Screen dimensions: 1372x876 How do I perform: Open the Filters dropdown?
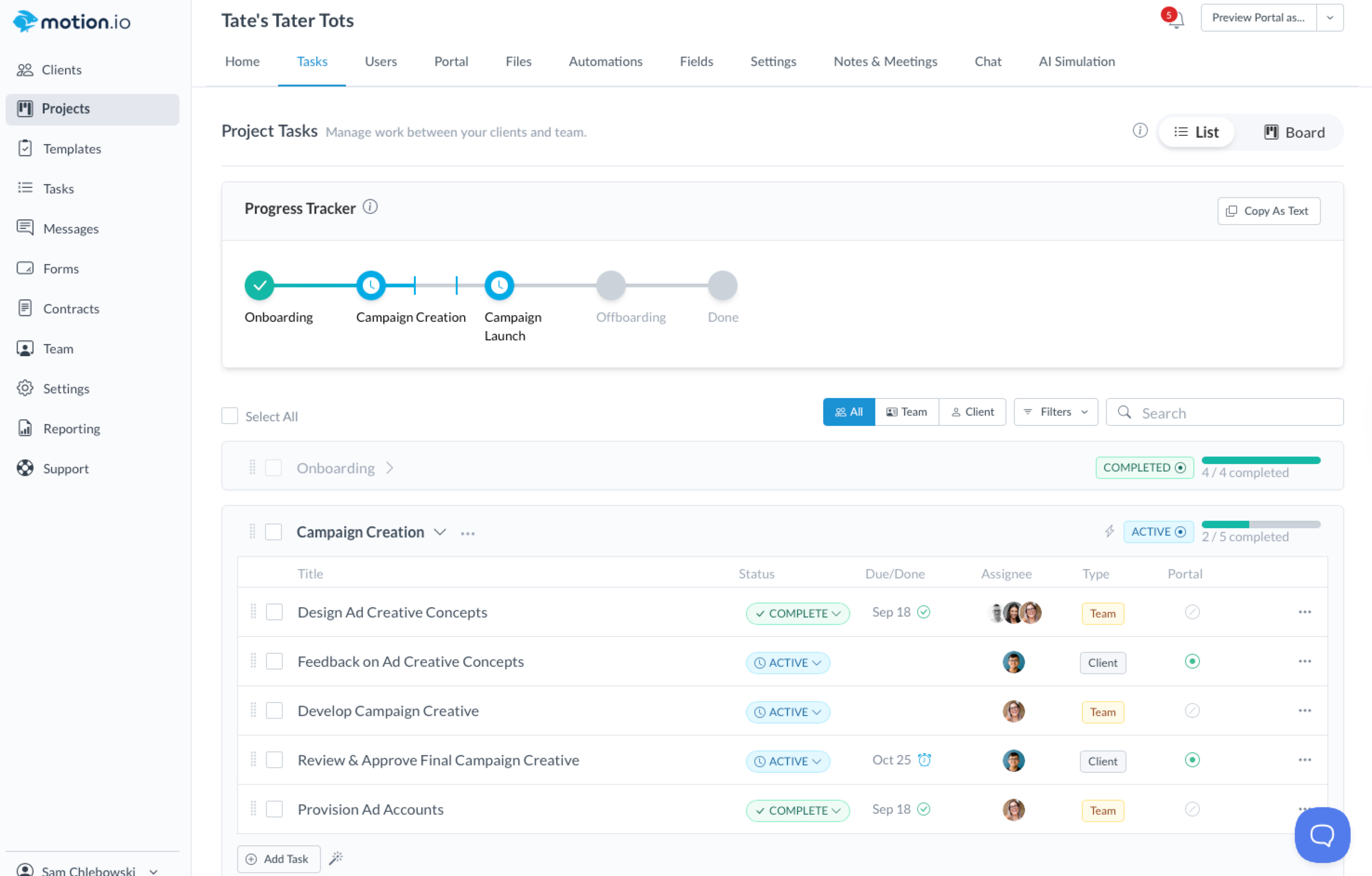[1055, 412]
